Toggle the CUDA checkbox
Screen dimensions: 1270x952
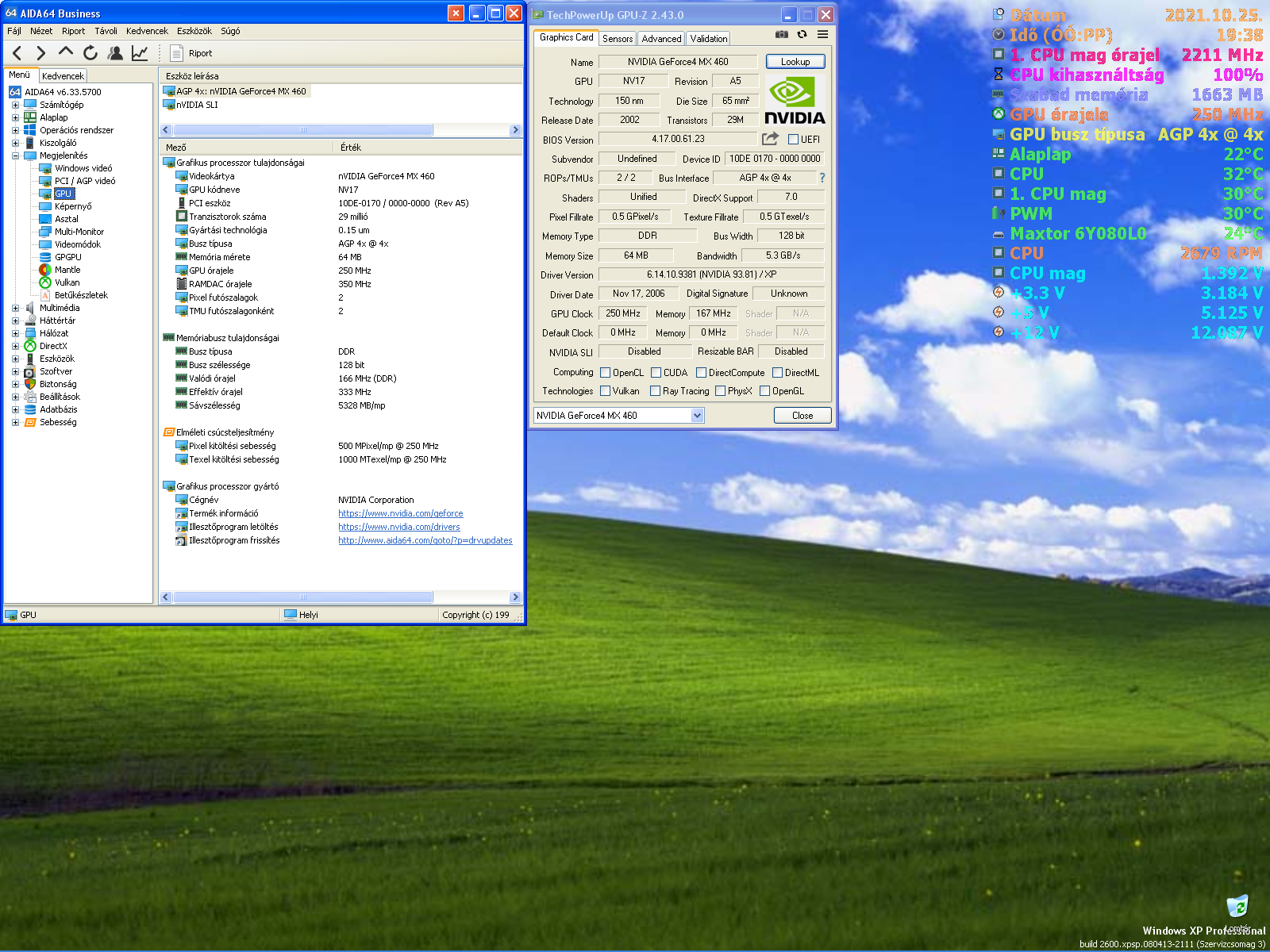tap(656, 372)
